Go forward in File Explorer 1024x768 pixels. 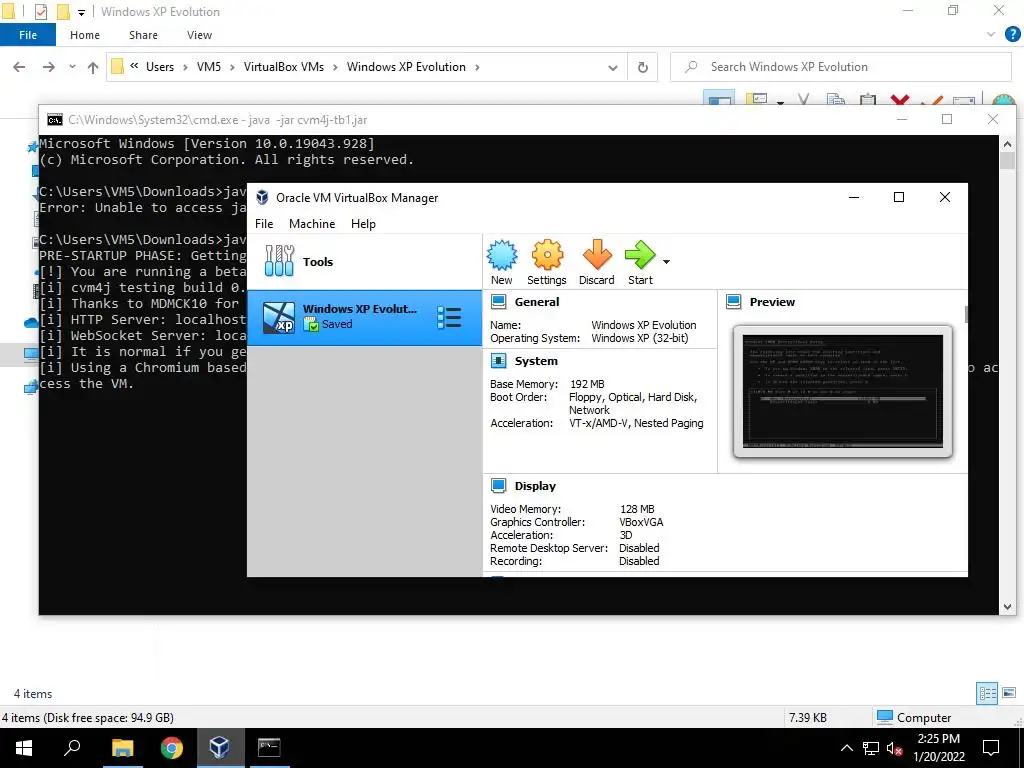(48, 67)
